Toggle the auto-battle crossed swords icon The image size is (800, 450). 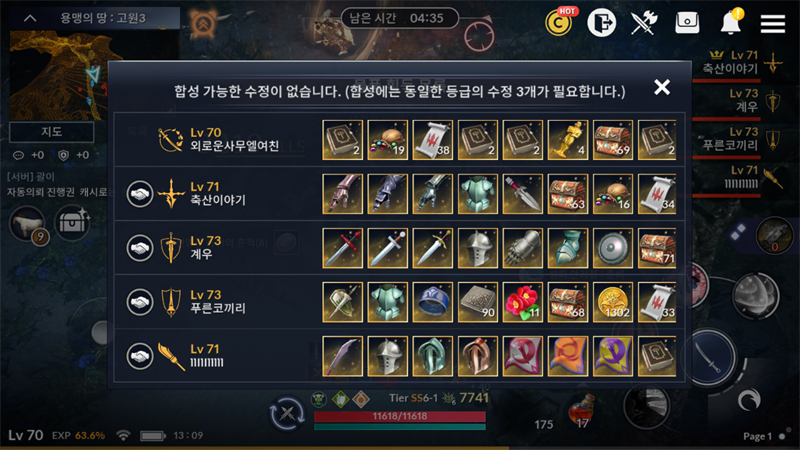[287, 413]
